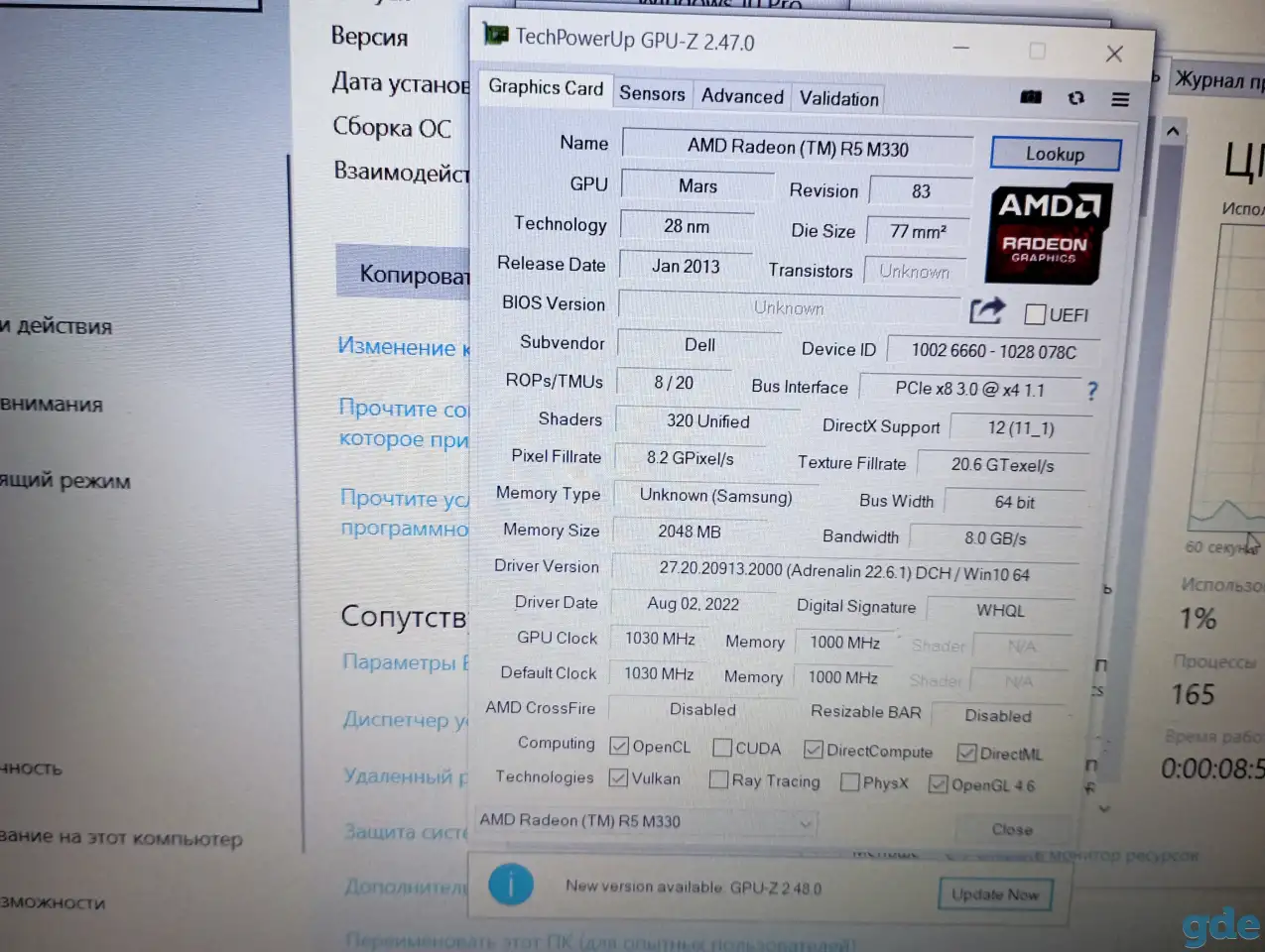Click the Device ID value field
This screenshot has height=952, width=1265.
click(993, 351)
